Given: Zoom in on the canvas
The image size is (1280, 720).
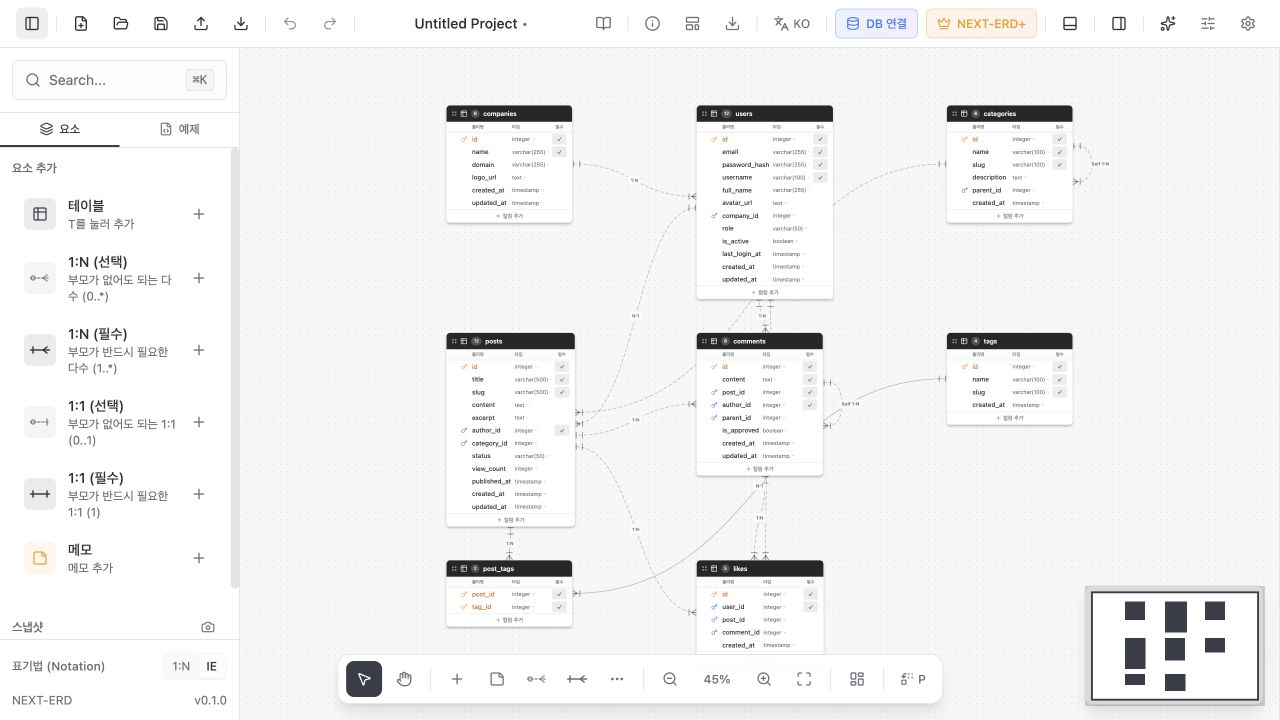Looking at the screenshot, I should coord(764,679).
